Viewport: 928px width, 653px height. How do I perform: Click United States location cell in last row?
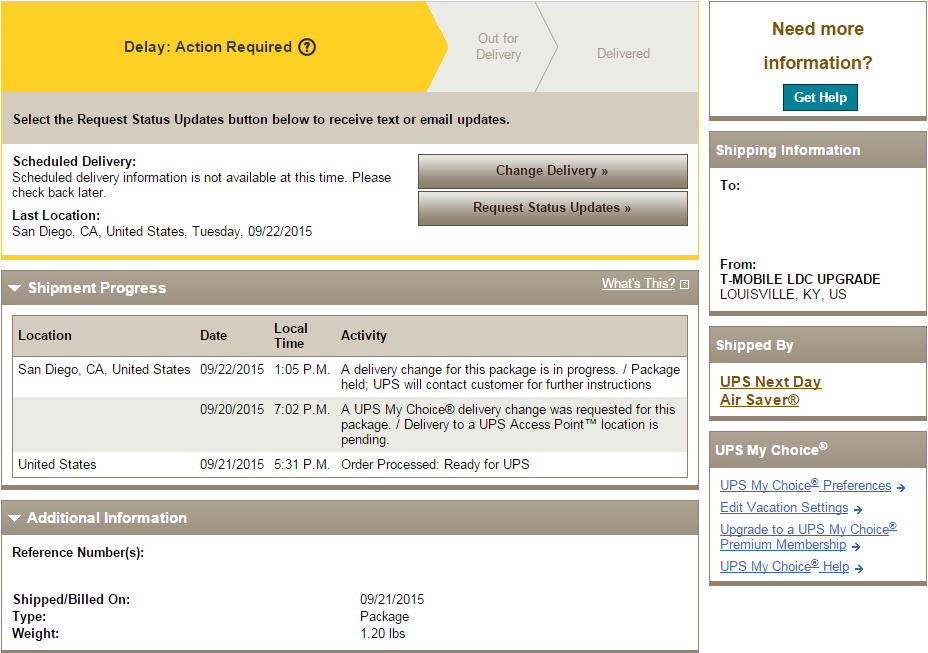click(57, 464)
